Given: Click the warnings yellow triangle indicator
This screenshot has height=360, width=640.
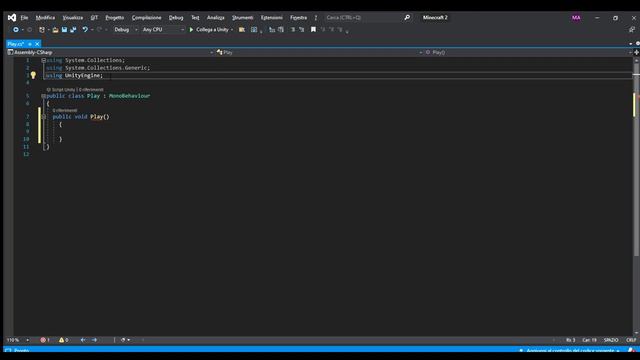Looking at the screenshot, I should [63, 340].
